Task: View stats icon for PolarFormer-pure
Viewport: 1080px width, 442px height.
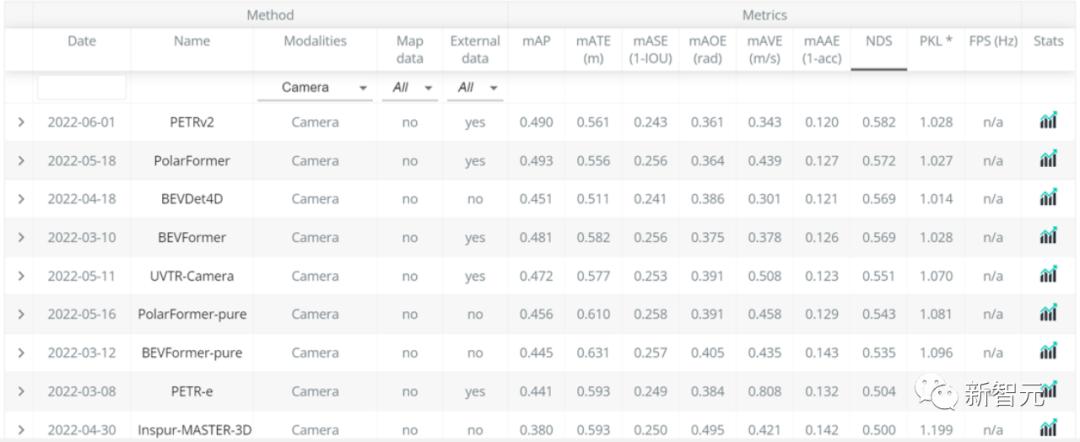Action: pos(1048,314)
